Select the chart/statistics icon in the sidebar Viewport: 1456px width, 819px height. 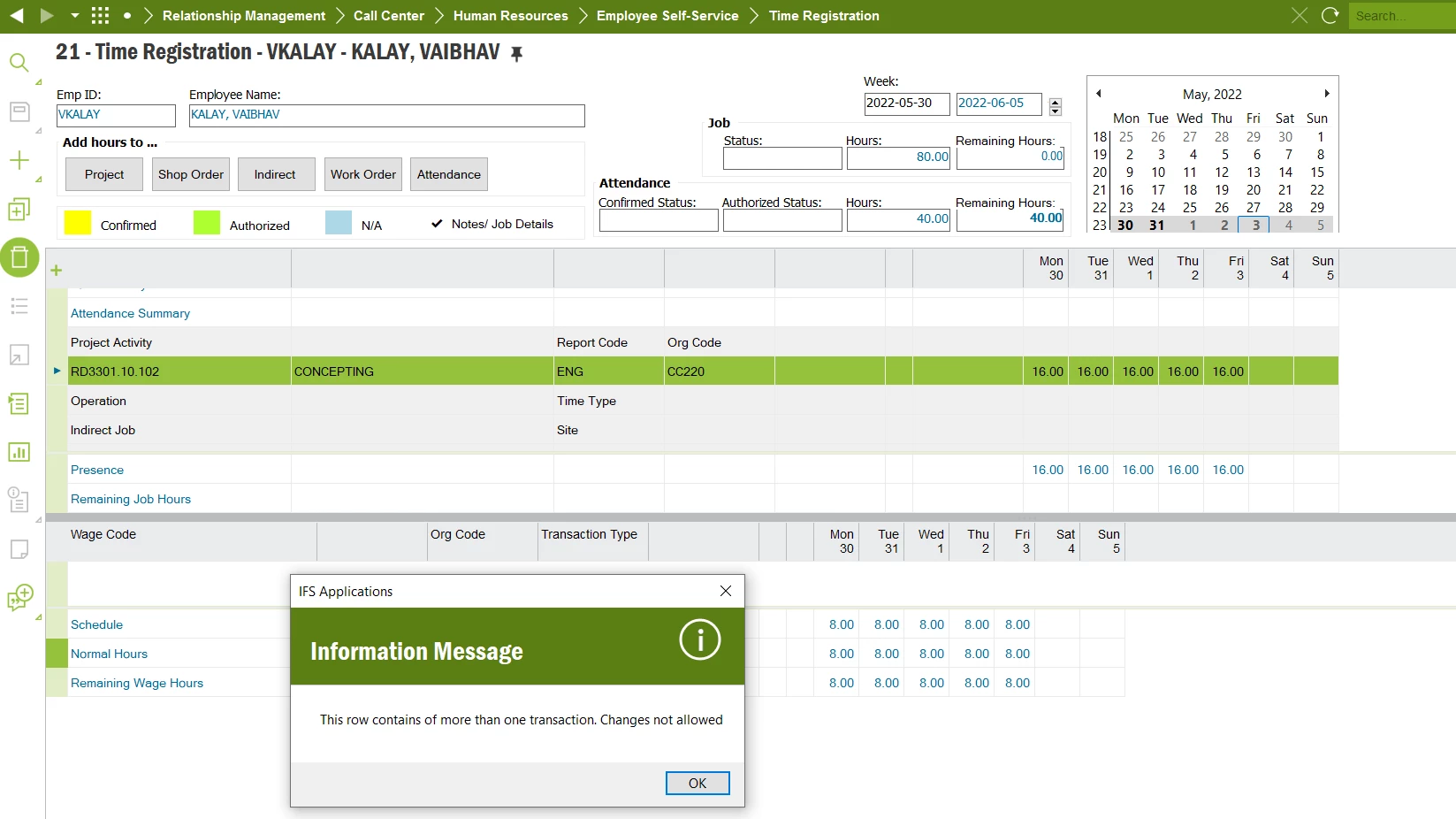(x=19, y=452)
